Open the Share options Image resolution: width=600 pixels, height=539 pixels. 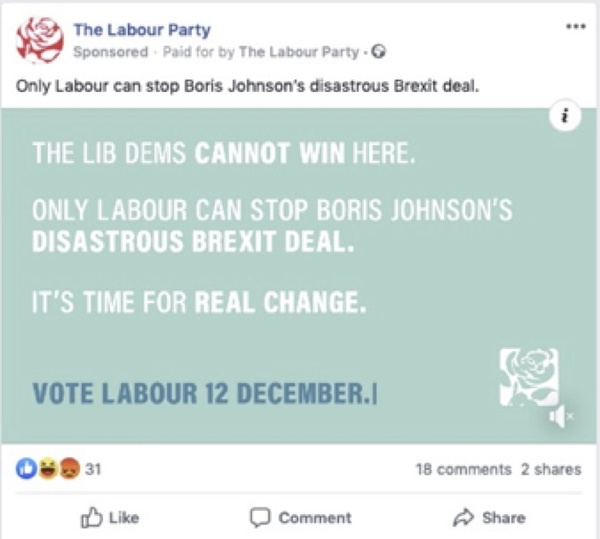[x=489, y=517]
